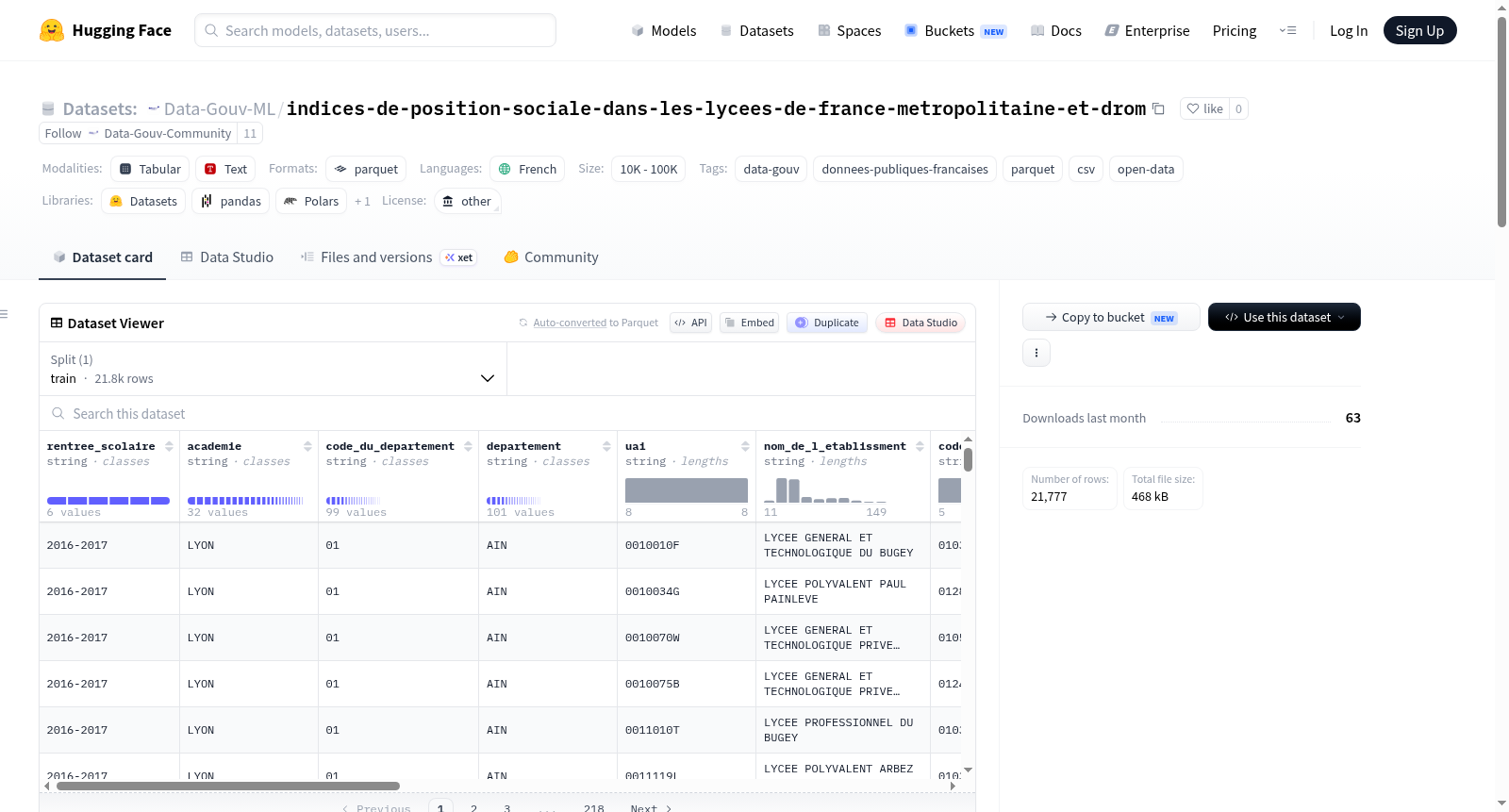Open the Dataset card tab
1509x812 pixels.
tap(103, 257)
